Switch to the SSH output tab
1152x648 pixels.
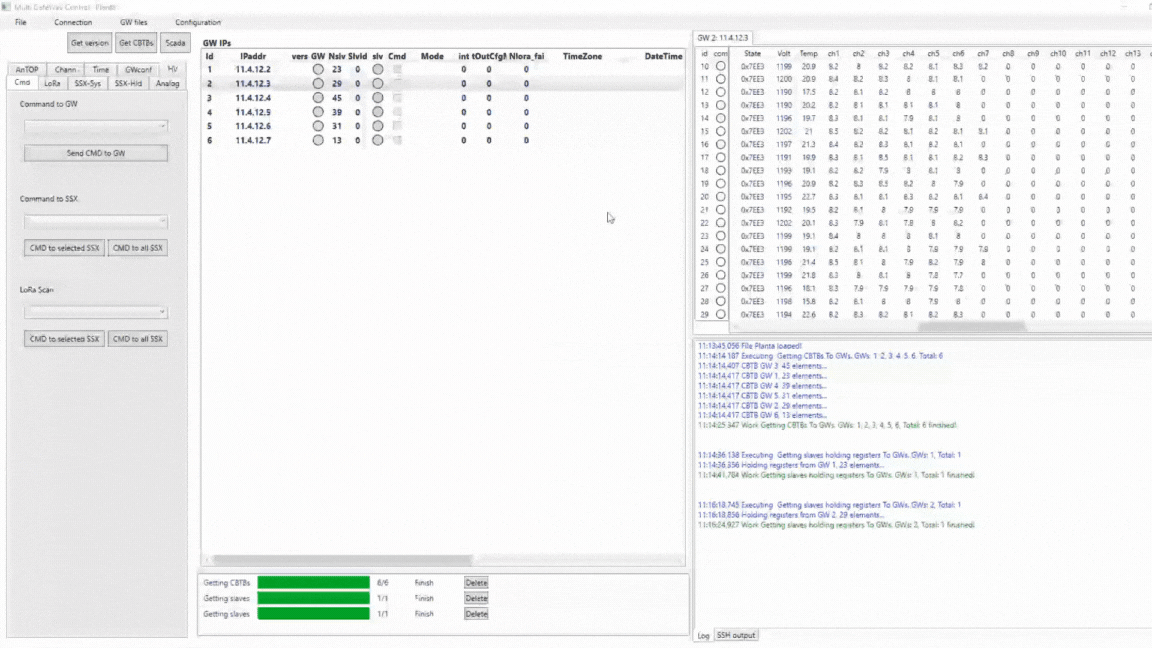[x=735, y=636]
